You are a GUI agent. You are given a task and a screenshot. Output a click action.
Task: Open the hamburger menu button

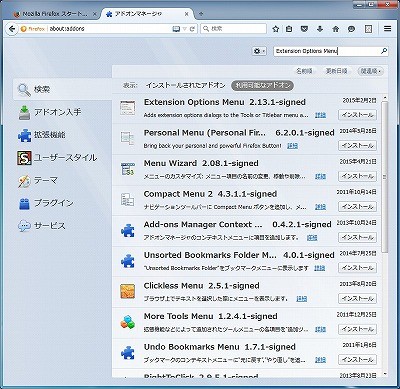coord(387,29)
